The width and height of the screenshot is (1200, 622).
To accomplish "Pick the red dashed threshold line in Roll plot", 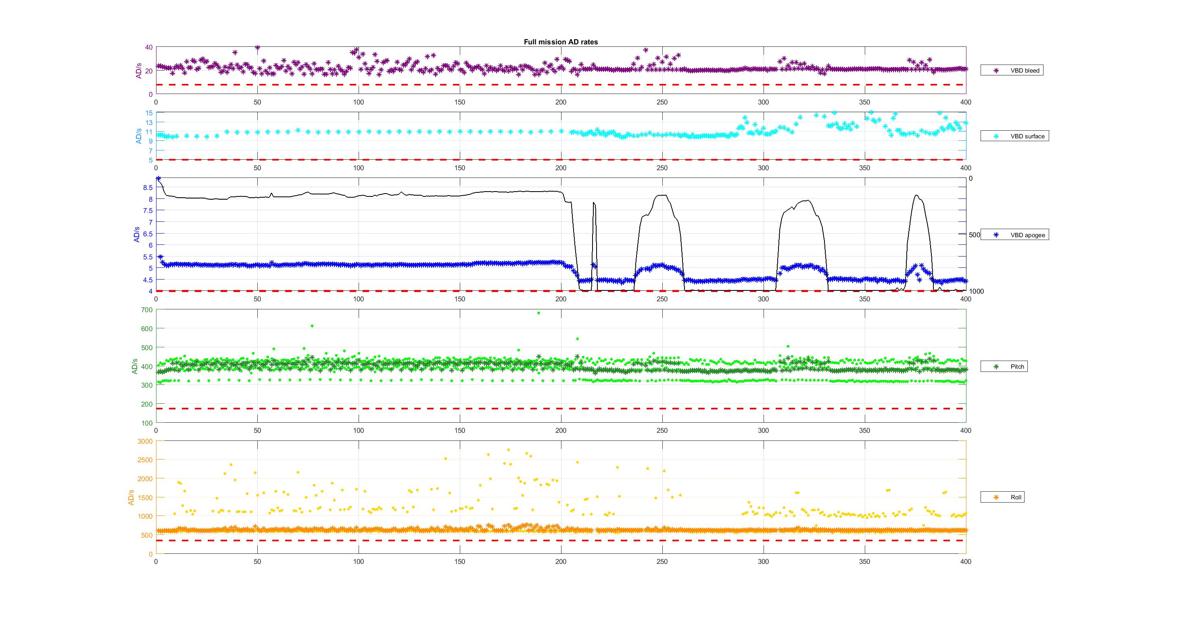I will pos(561,541).
